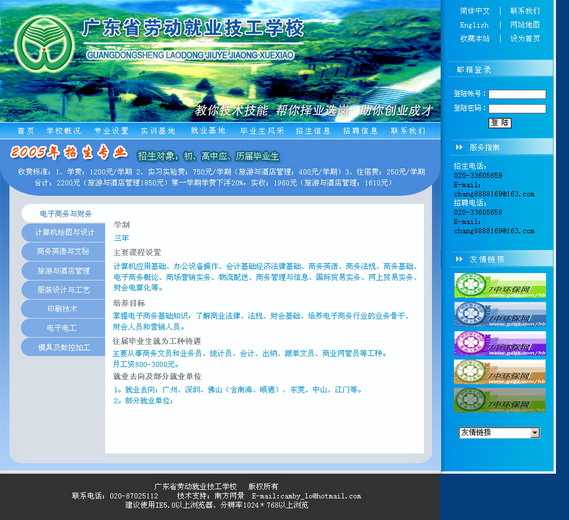
Task: Switch language via the English link
Action: click(474, 25)
